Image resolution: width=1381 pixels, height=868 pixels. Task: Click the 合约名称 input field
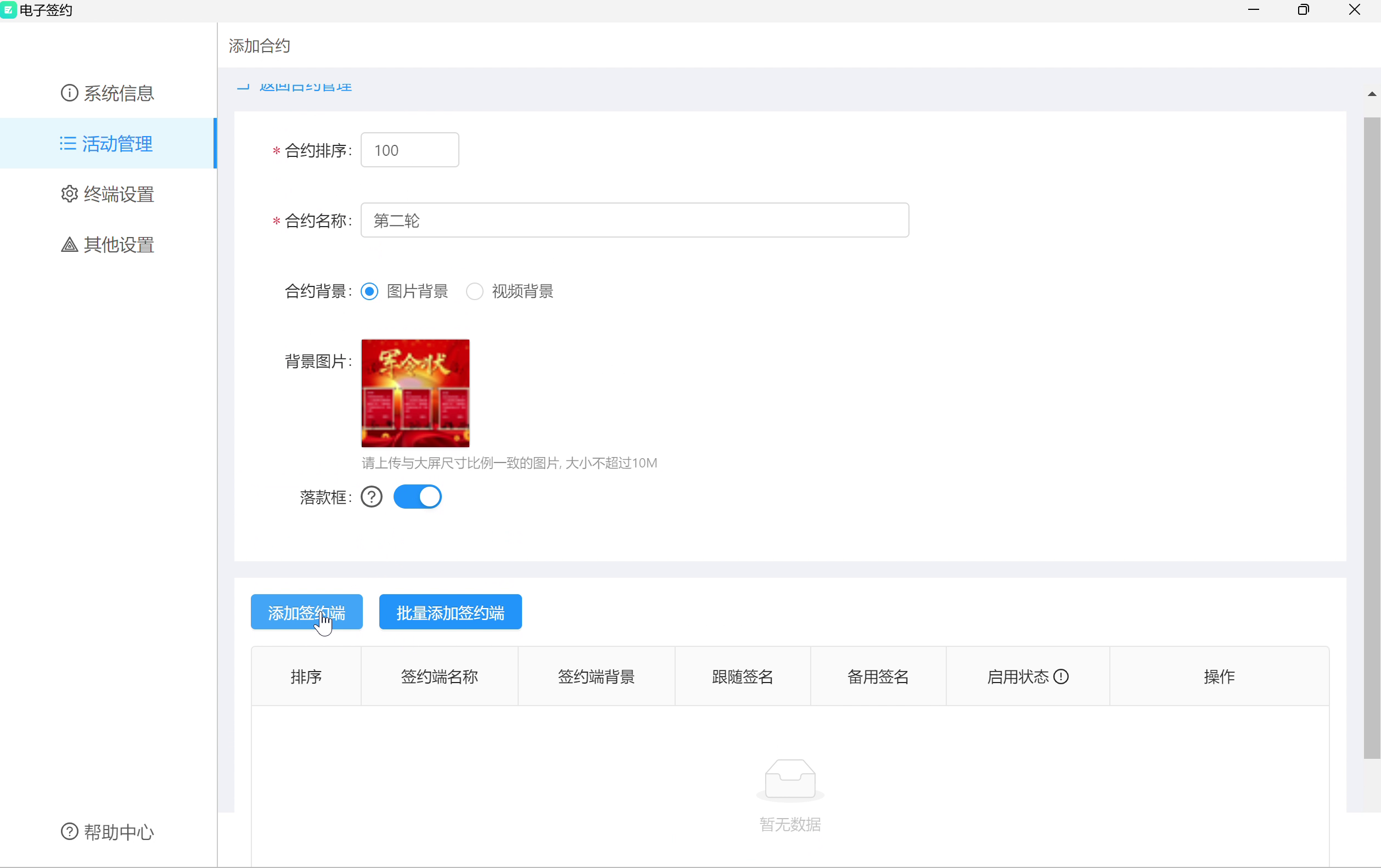coord(635,220)
